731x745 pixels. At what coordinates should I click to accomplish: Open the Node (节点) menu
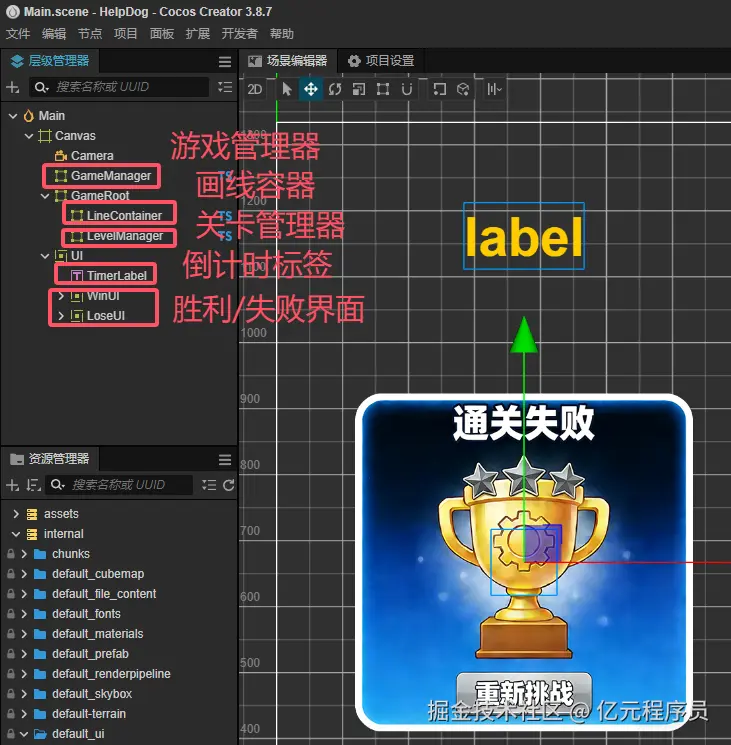(90, 34)
